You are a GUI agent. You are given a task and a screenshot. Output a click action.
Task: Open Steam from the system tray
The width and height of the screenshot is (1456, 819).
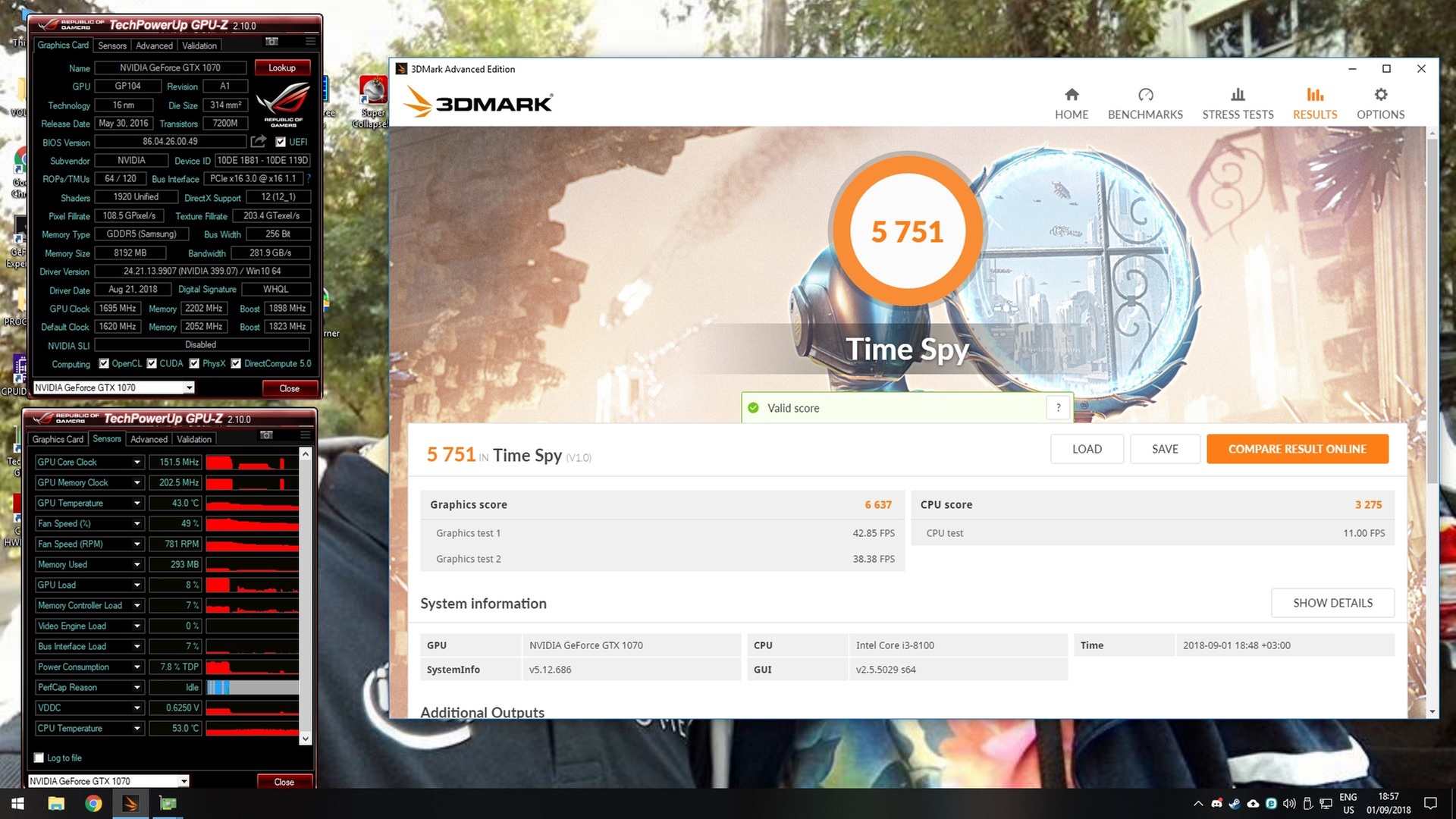(1235, 803)
